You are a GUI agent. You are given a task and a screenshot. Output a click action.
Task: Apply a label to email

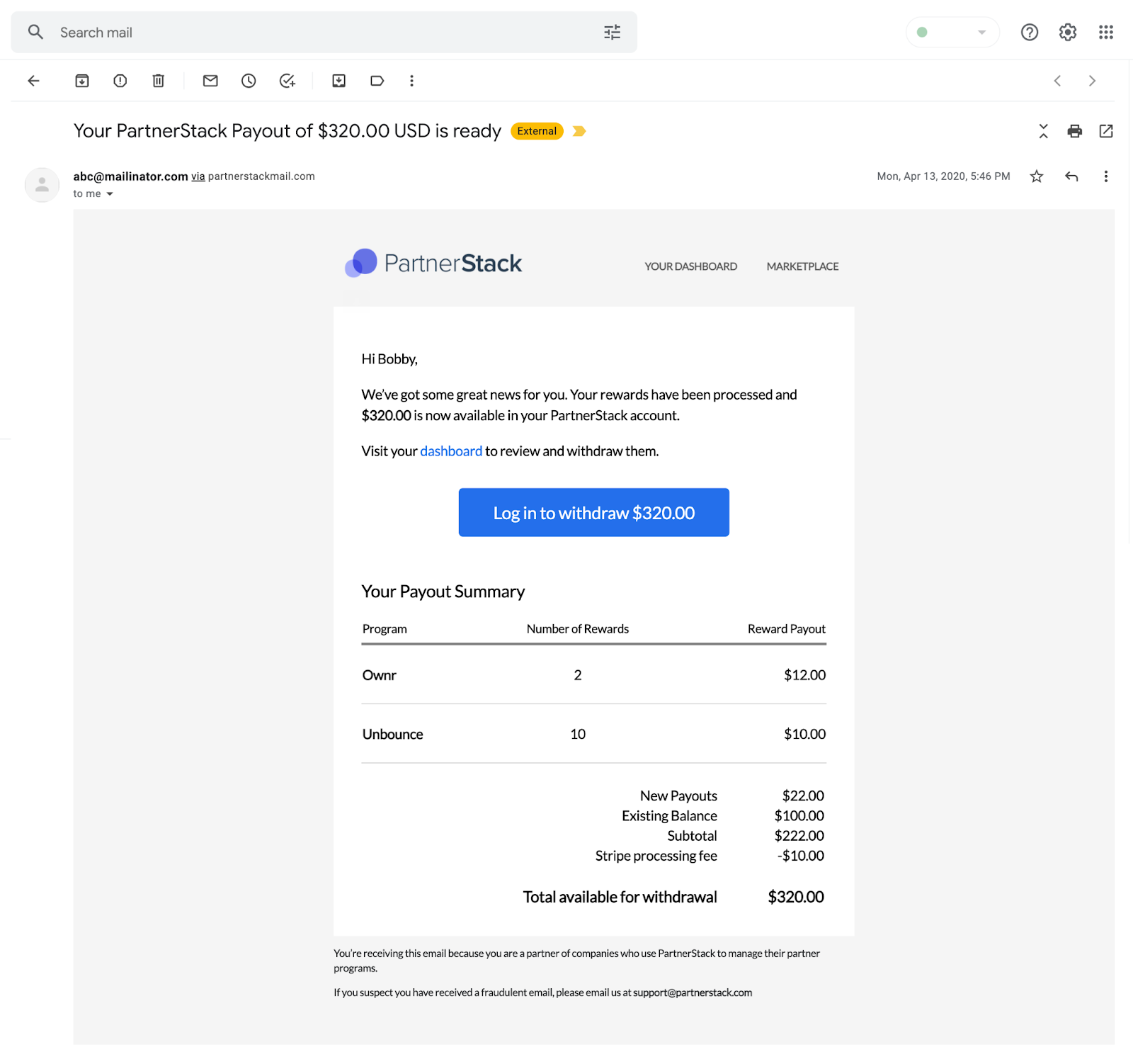pyautogui.click(x=377, y=81)
